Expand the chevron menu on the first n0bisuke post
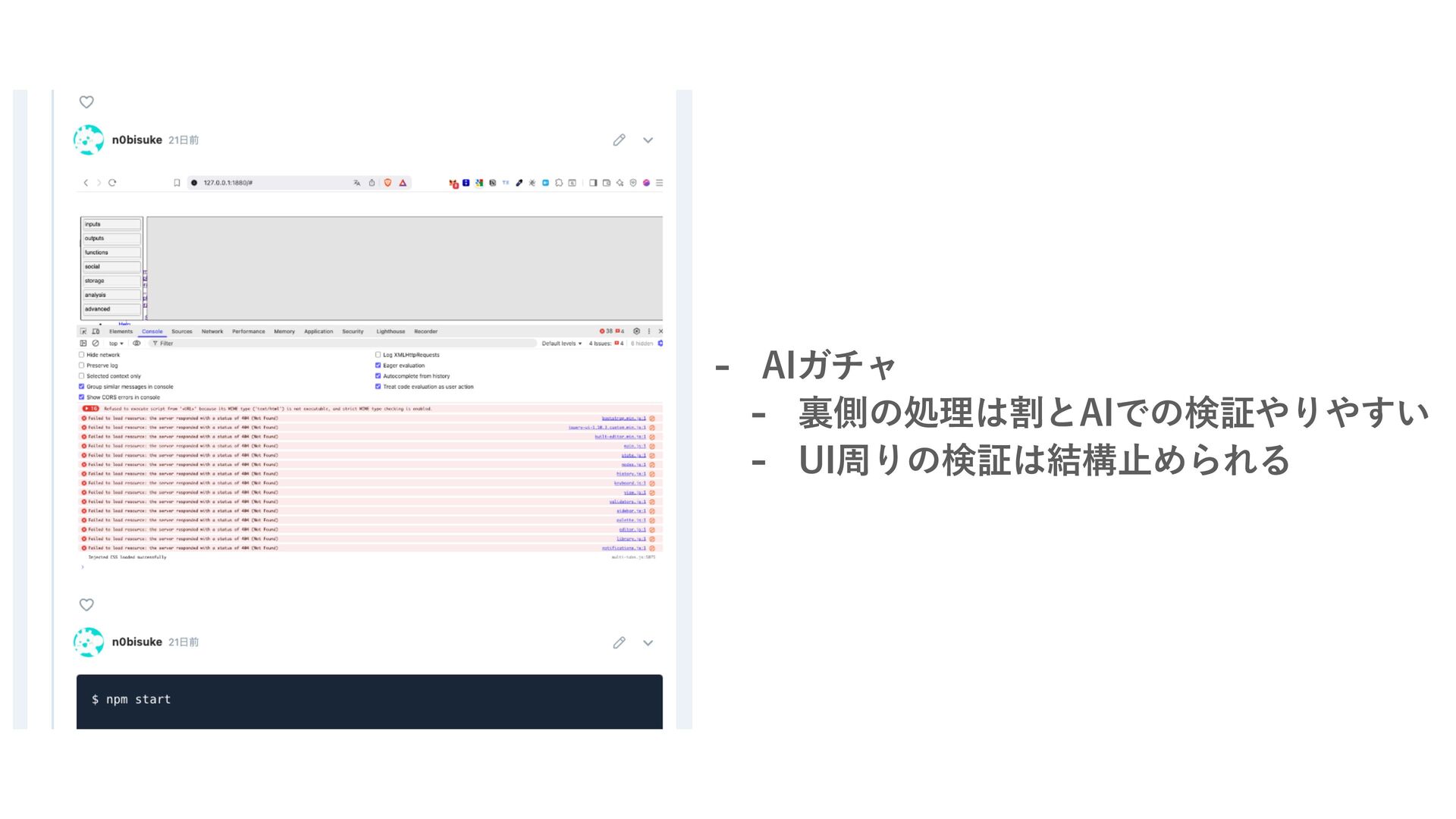Screen dimensions: 1456x819 (648, 140)
